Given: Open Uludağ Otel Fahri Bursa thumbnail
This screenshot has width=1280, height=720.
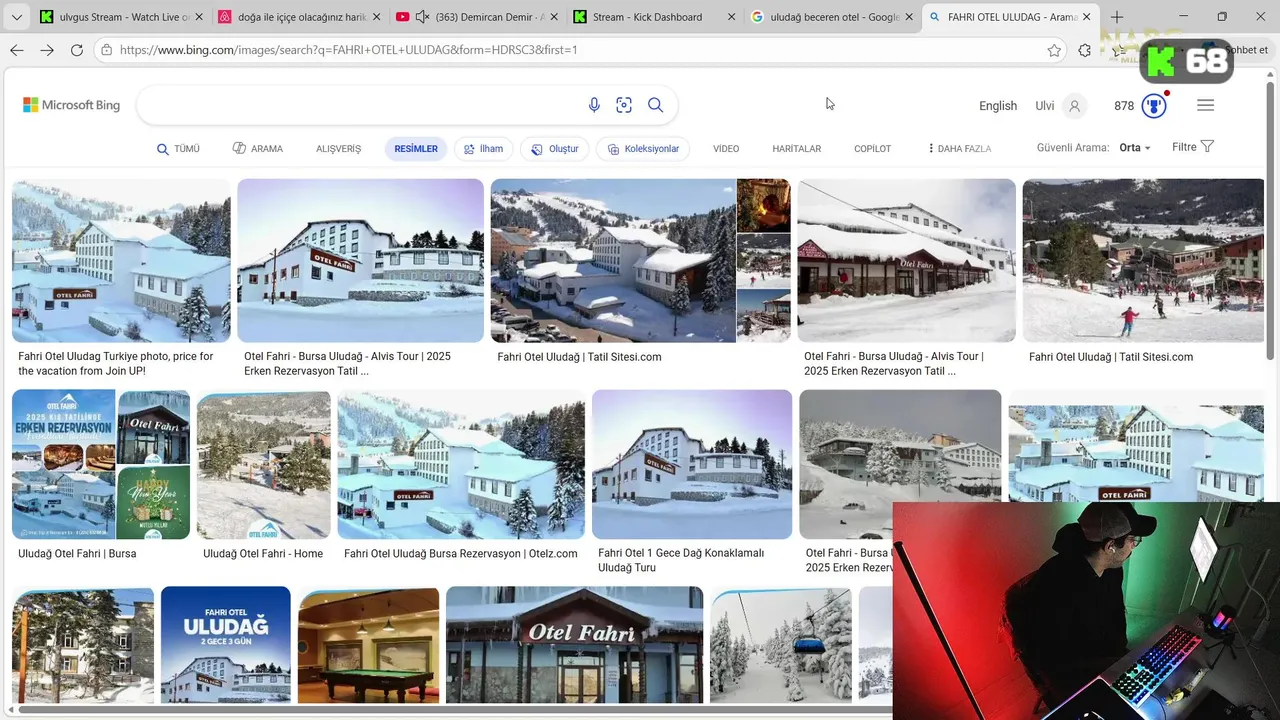Looking at the screenshot, I should coord(101,464).
